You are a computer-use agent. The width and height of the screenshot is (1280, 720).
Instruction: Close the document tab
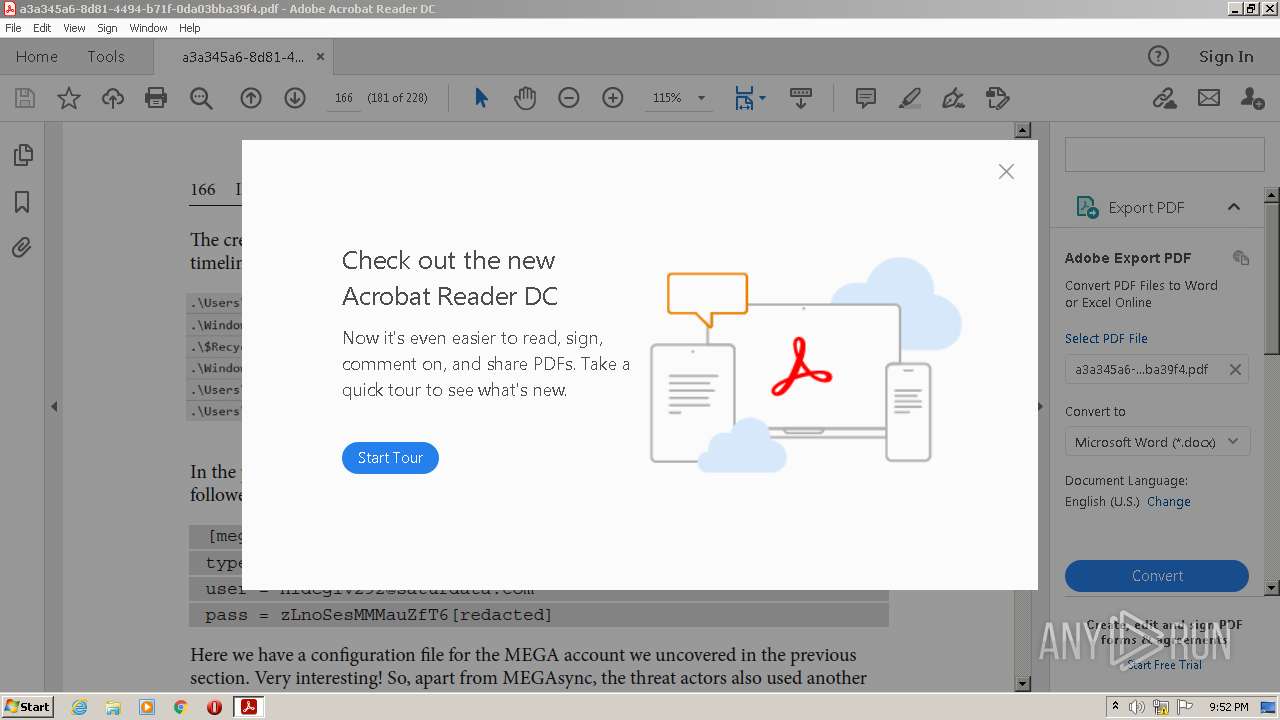321,57
